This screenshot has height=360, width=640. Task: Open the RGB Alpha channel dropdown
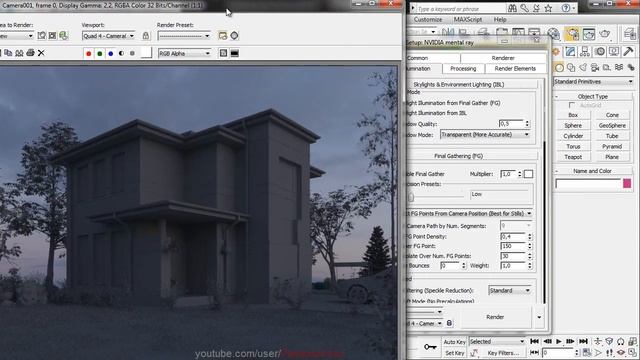184,53
